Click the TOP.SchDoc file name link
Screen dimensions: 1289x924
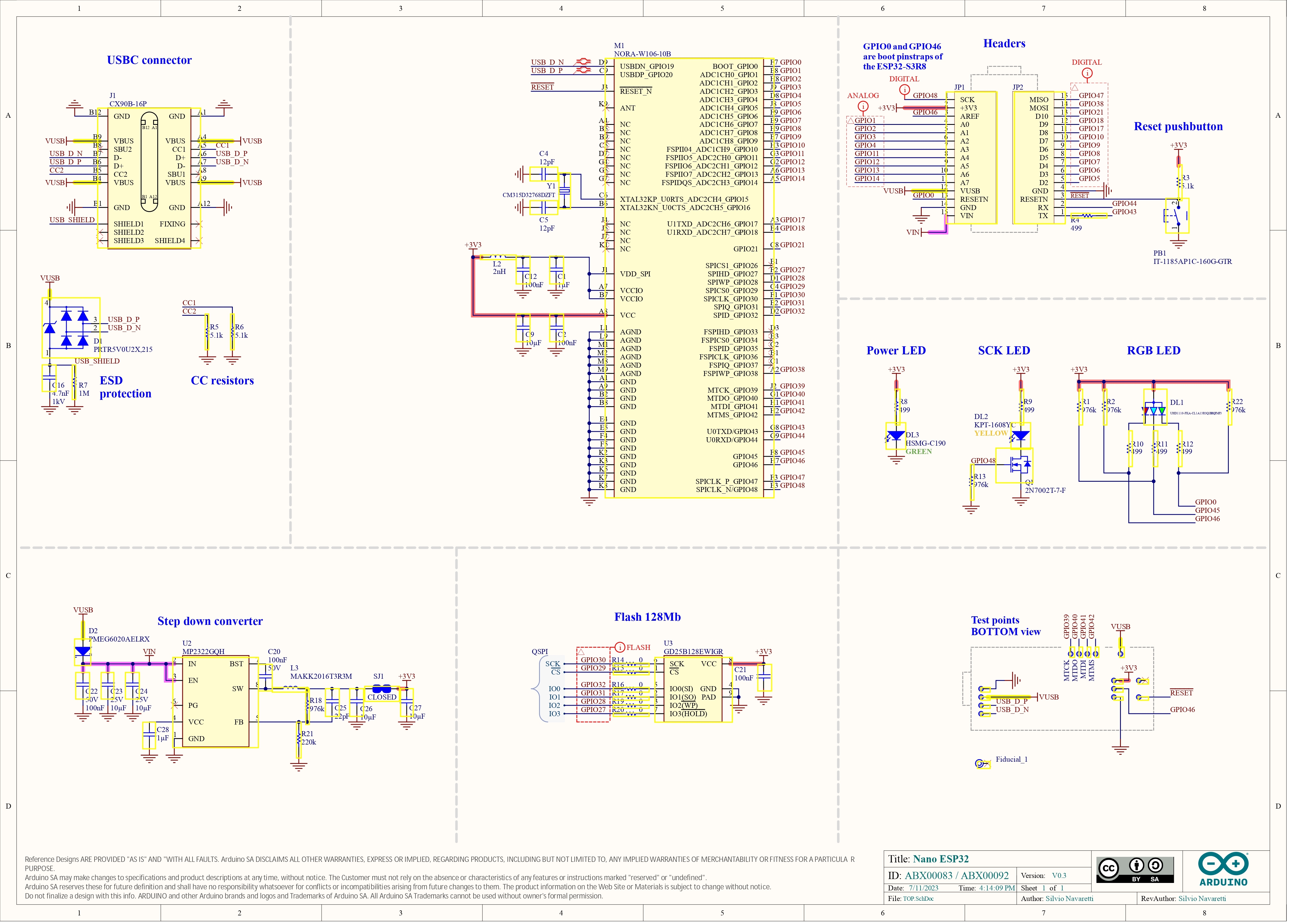pyautogui.click(x=918, y=898)
